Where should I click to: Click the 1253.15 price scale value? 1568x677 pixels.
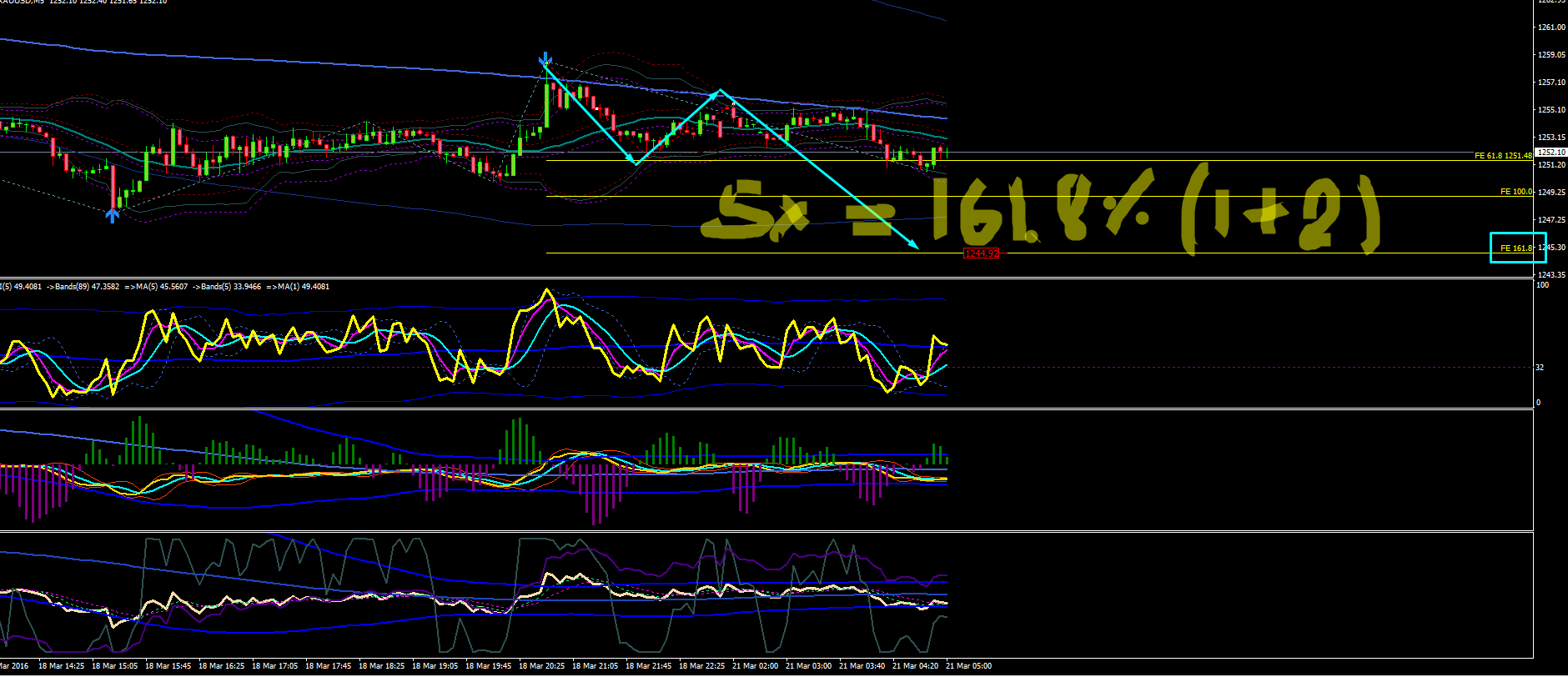coord(1551,138)
